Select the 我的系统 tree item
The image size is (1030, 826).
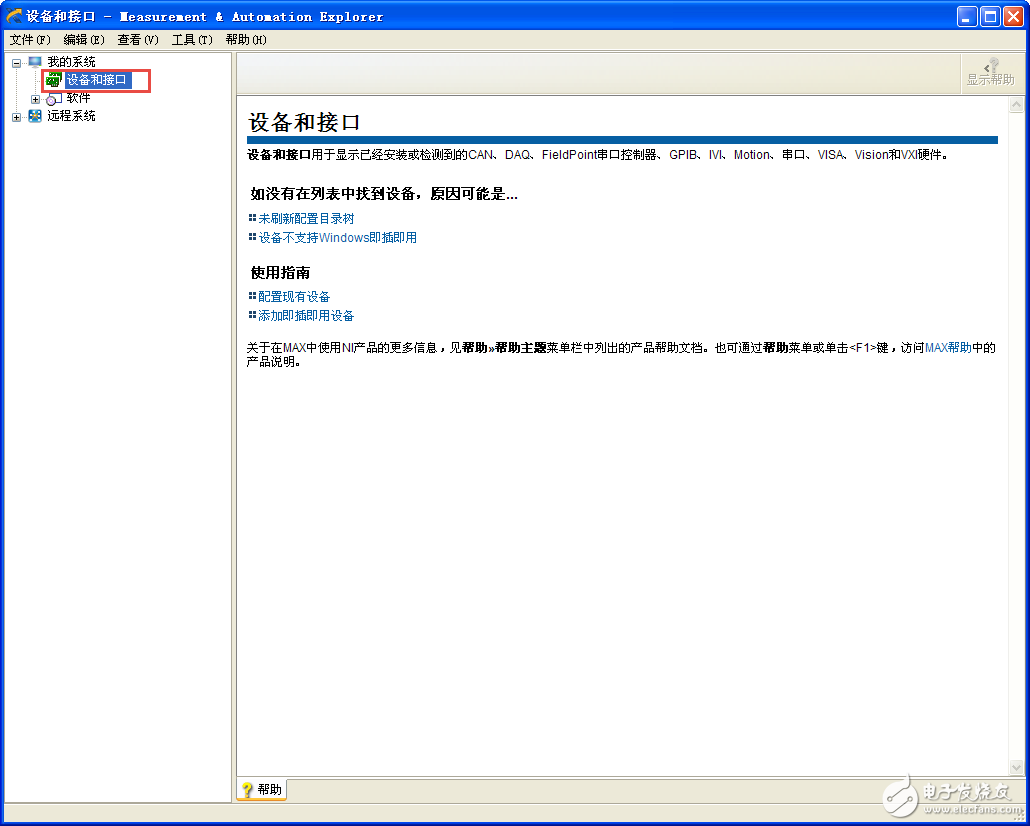[x=71, y=62]
